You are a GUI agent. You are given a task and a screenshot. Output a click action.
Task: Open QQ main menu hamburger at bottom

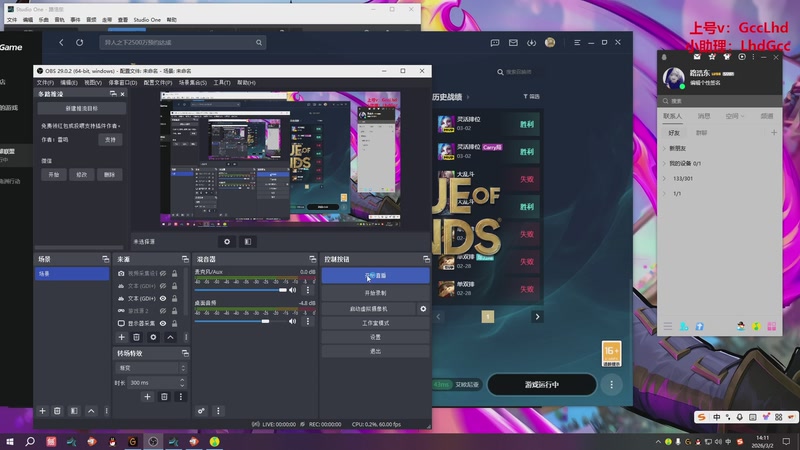668,326
